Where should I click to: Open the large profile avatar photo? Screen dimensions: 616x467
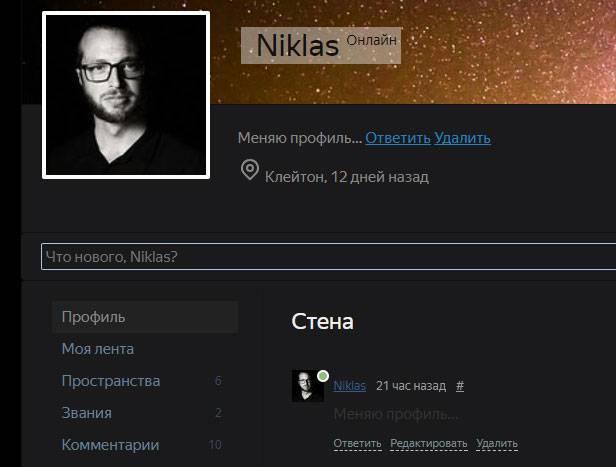(x=126, y=95)
